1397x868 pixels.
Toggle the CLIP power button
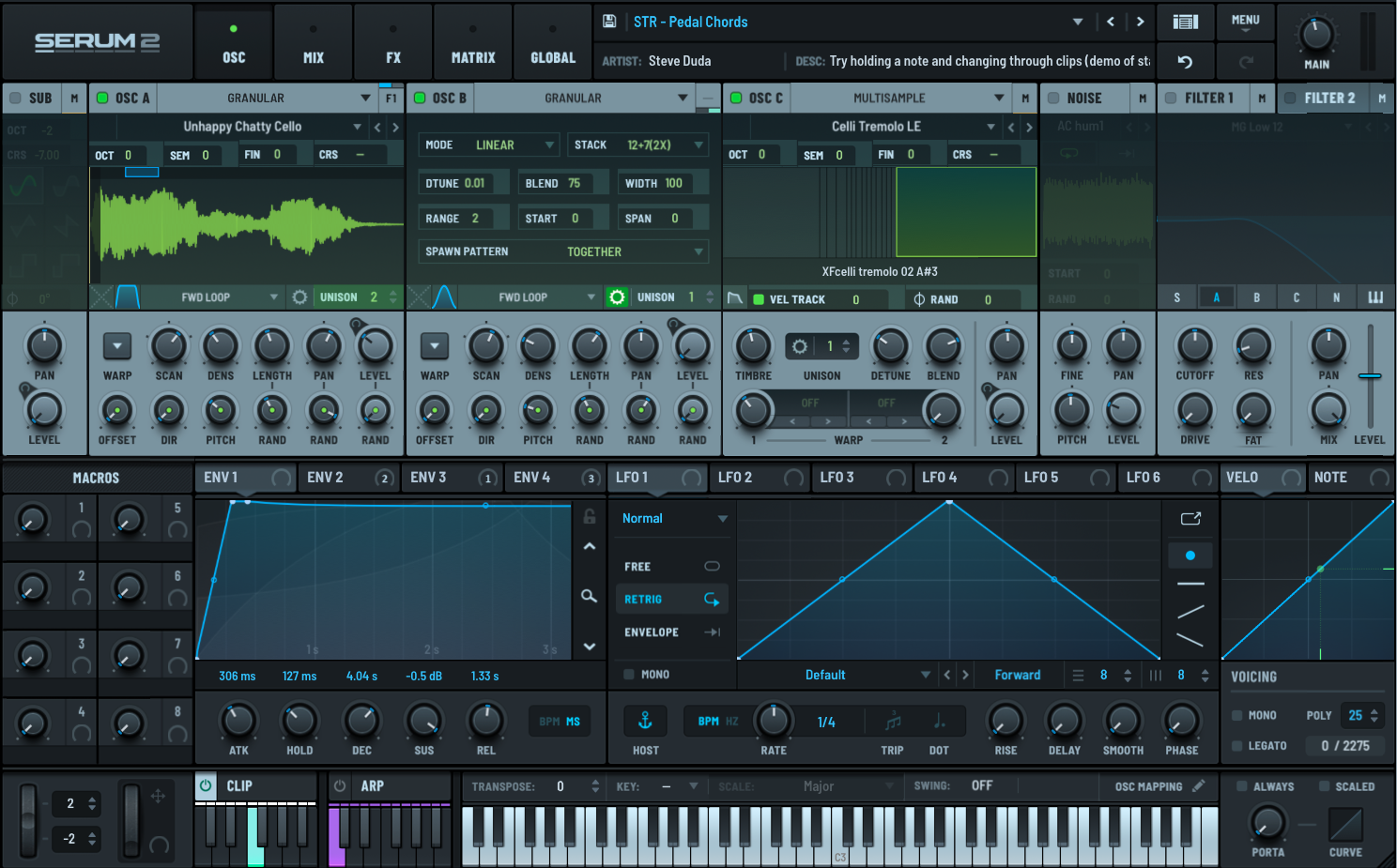click(206, 786)
